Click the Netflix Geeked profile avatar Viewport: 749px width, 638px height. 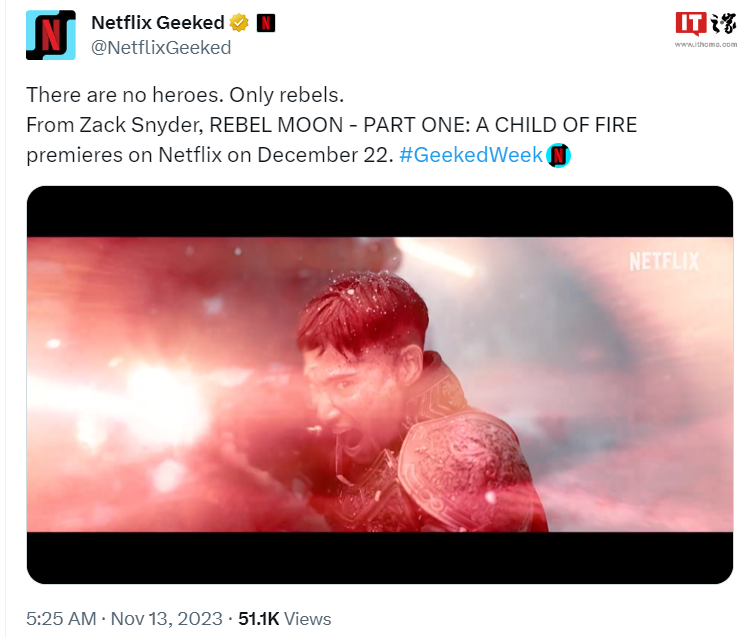click(x=50, y=34)
